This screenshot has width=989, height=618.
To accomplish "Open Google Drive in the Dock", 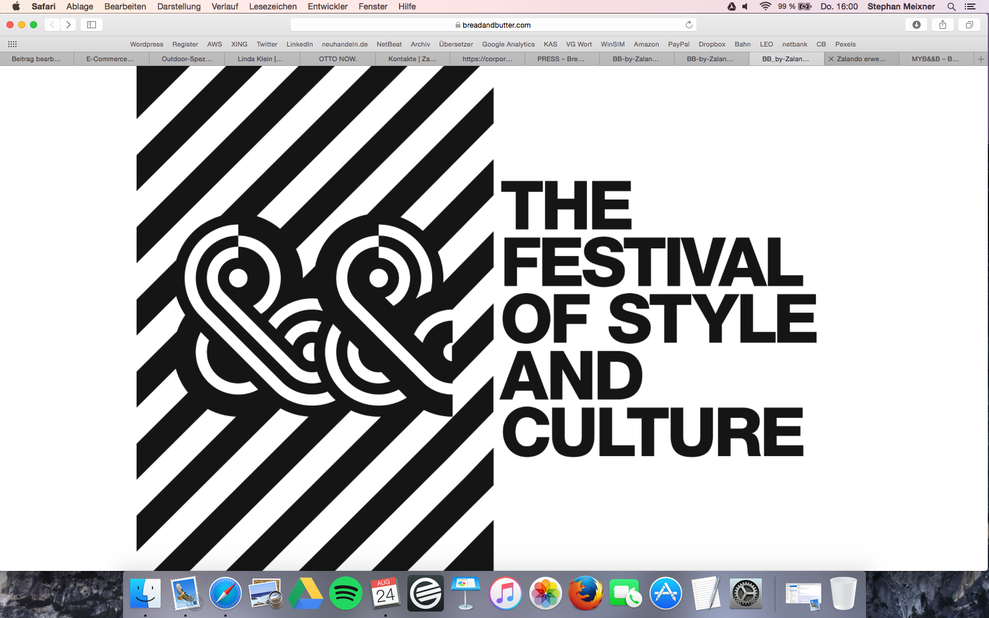I will coord(305,593).
